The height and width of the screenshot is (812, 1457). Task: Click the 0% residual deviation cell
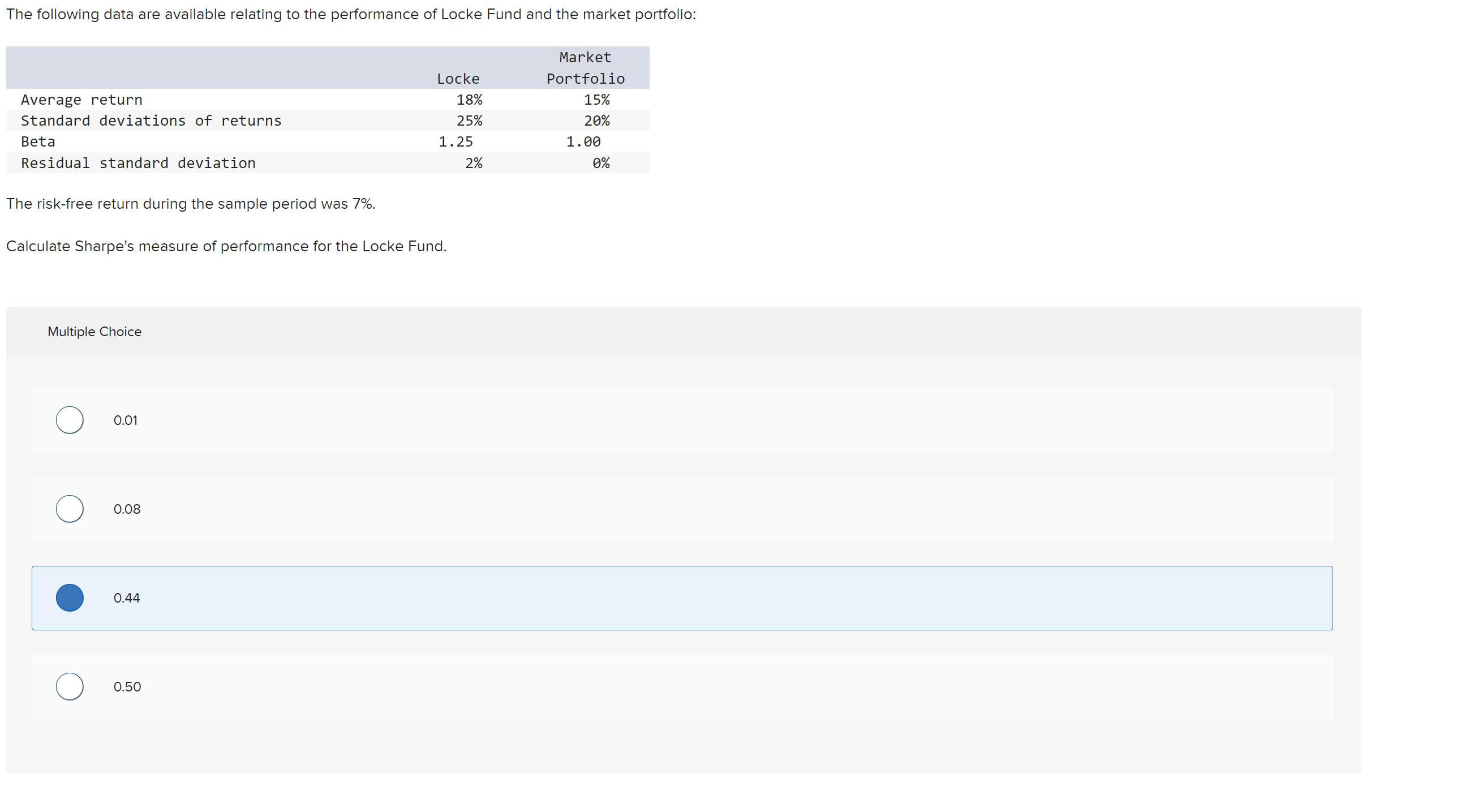601,163
